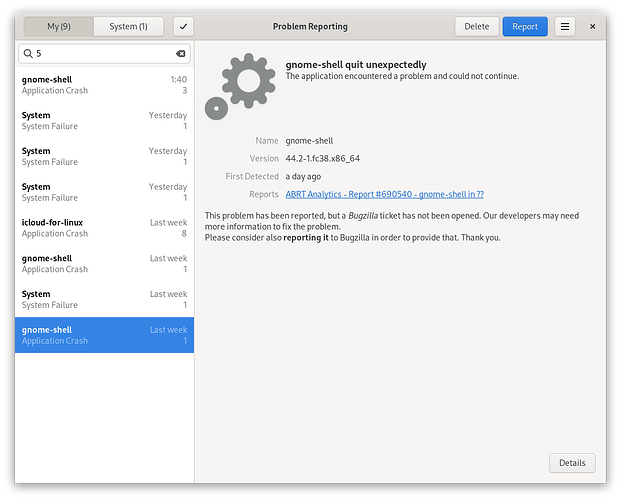Click count 8 on icloud-for-linux row
The height and width of the screenshot is (500, 620).
pos(184,234)
